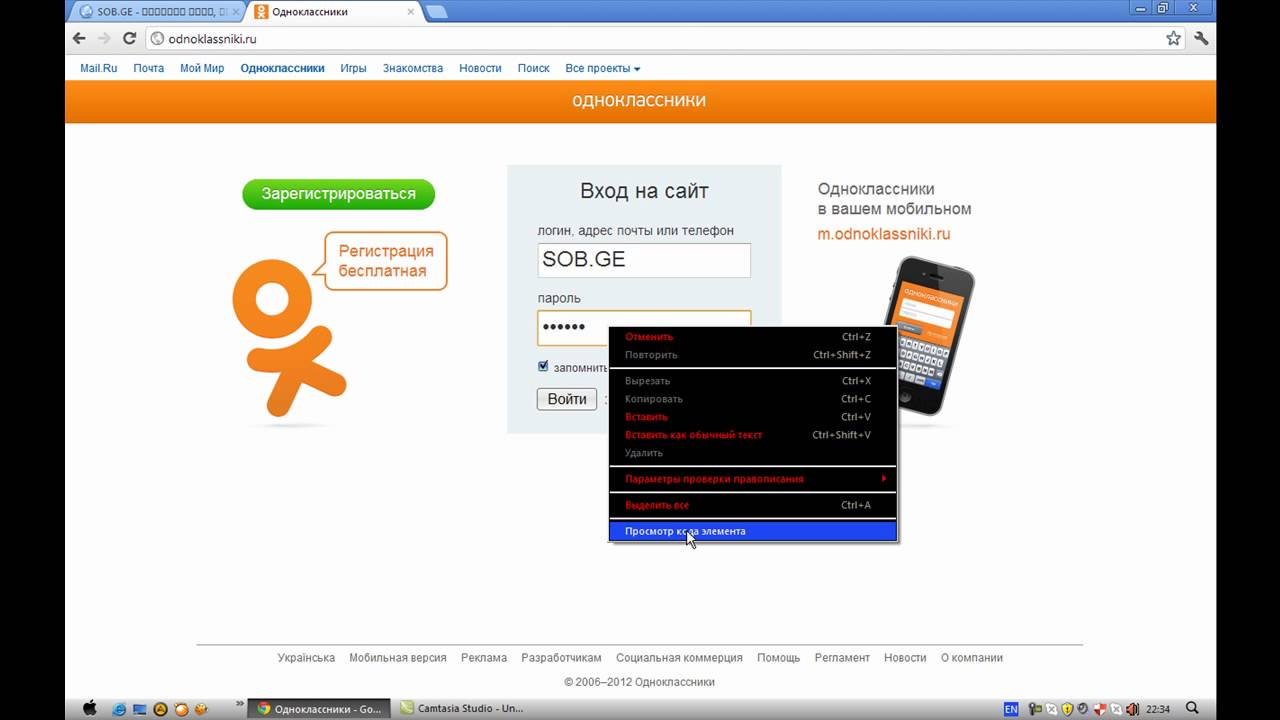Click the 22:34 clock in tray

click(1158, 709)
